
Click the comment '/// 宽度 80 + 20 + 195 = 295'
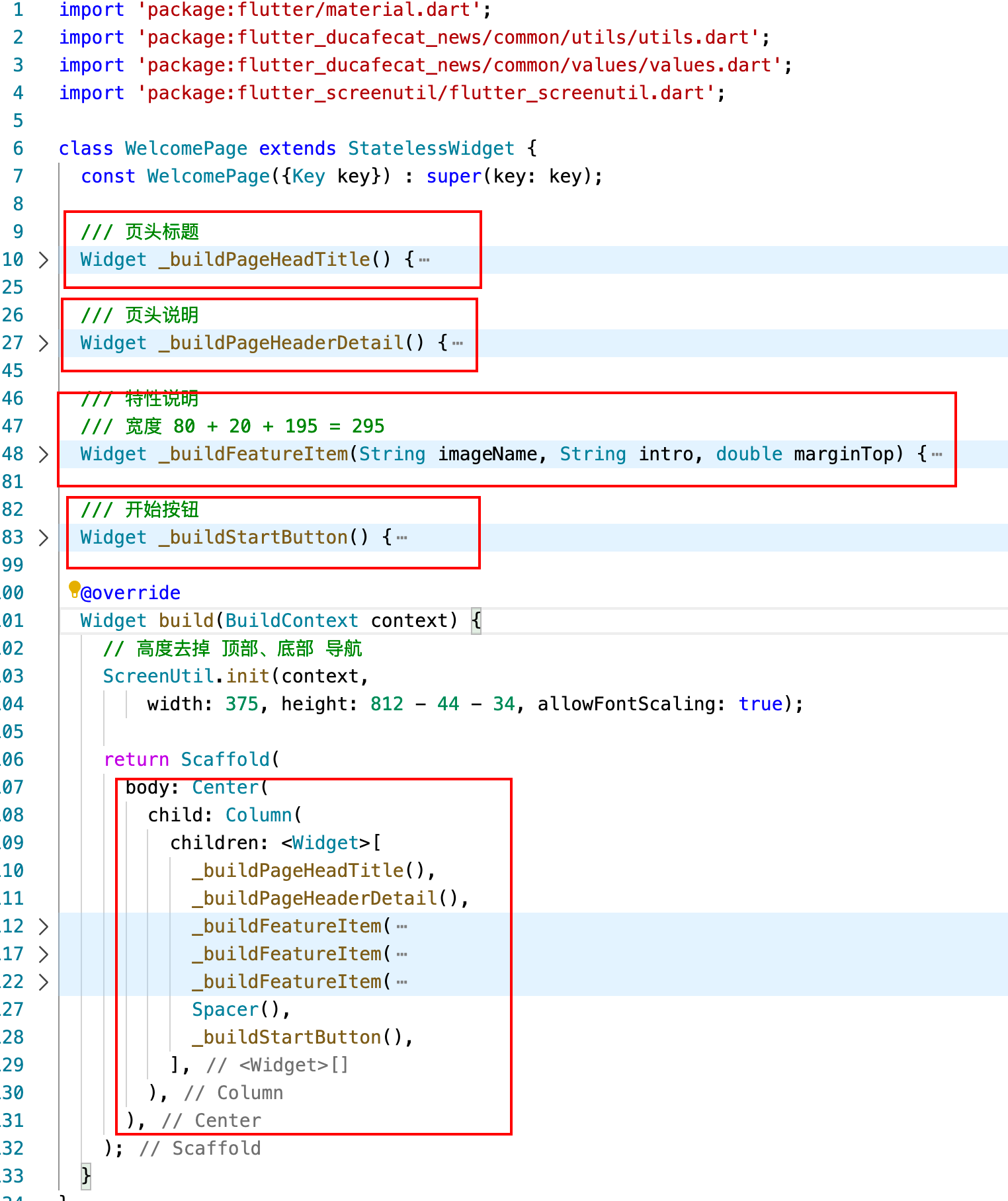point(232,427)
